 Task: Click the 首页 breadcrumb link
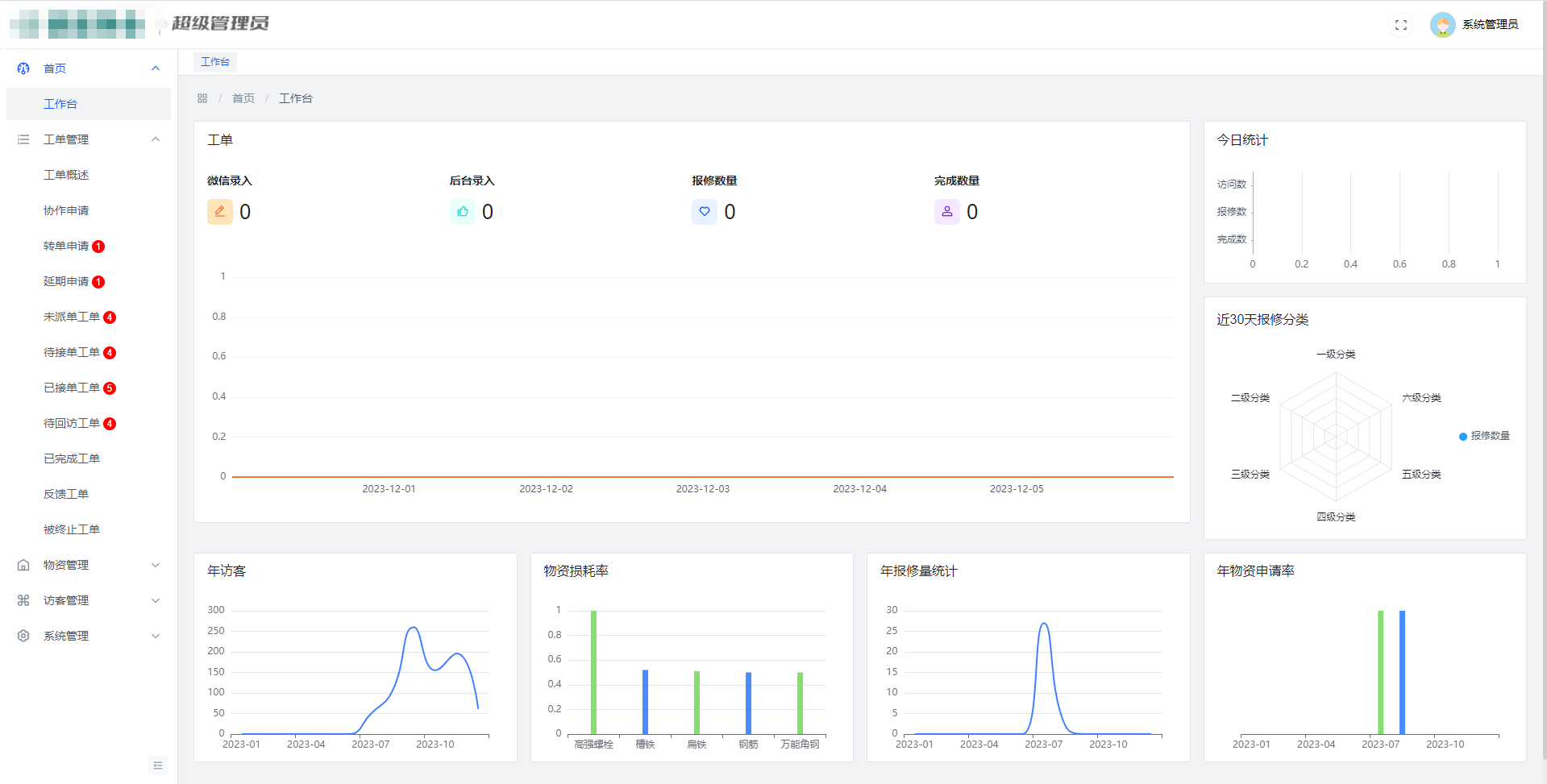point(243,98)
